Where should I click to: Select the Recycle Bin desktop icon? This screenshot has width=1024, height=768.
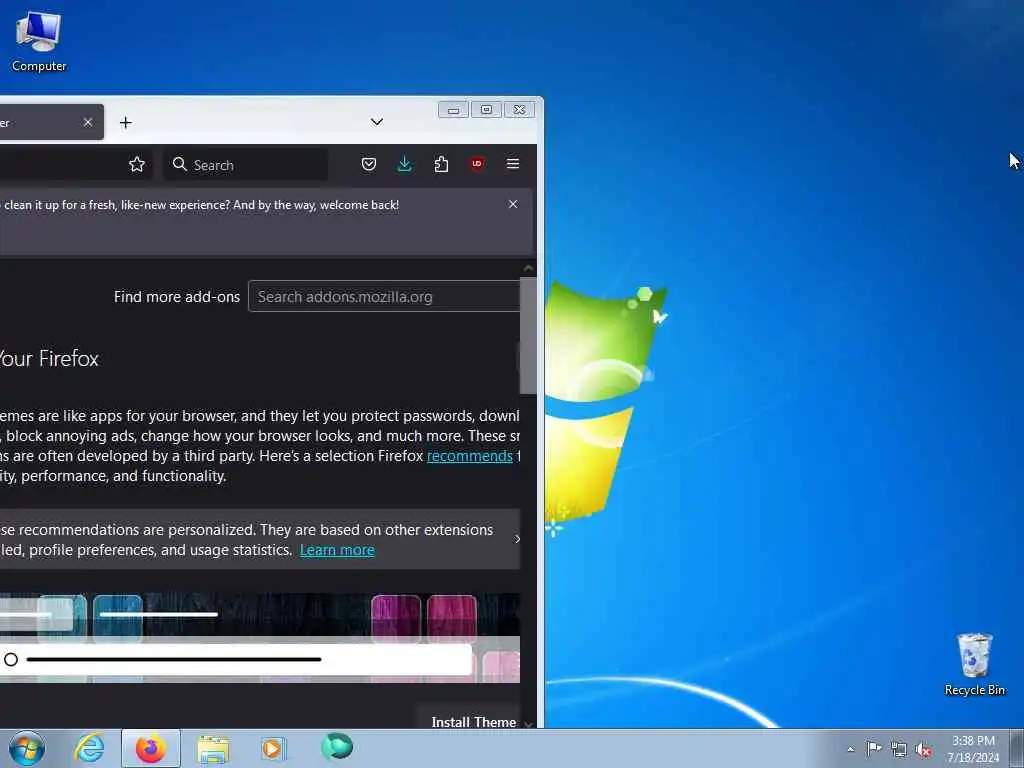[x=974, y=665]
